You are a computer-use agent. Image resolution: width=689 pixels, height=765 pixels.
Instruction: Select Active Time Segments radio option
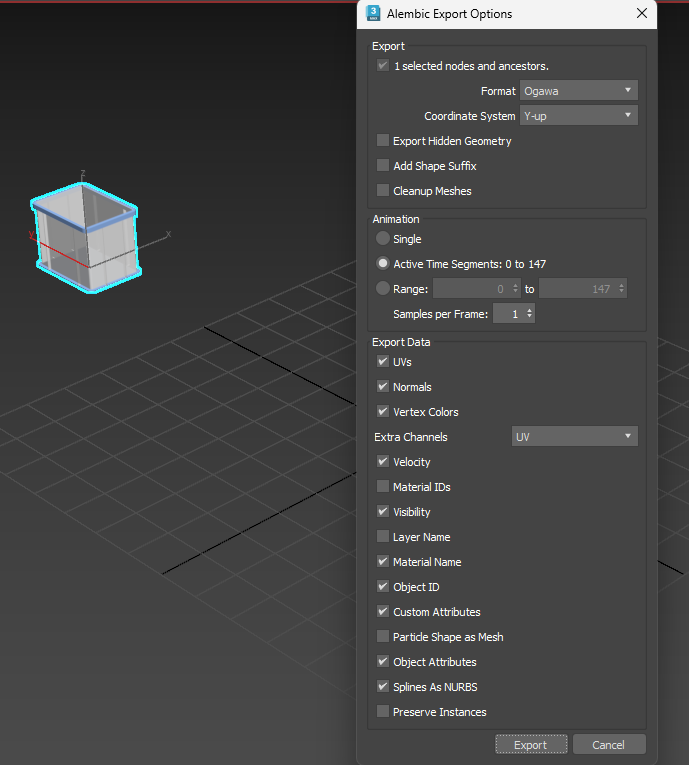click(x=383, y=264)
